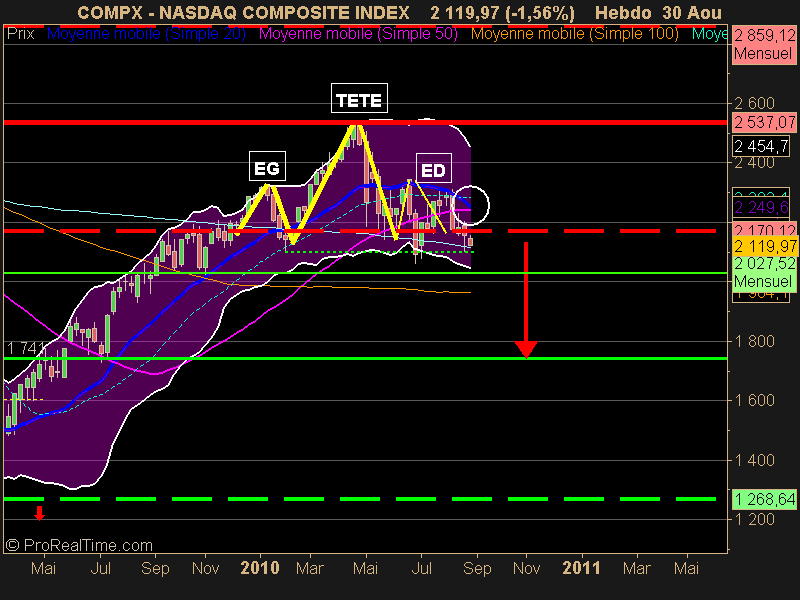The width and height of the screenshot is (800, 600).
Task: Click the 2 537,07 resistance price label
Action: pos(764,122)
